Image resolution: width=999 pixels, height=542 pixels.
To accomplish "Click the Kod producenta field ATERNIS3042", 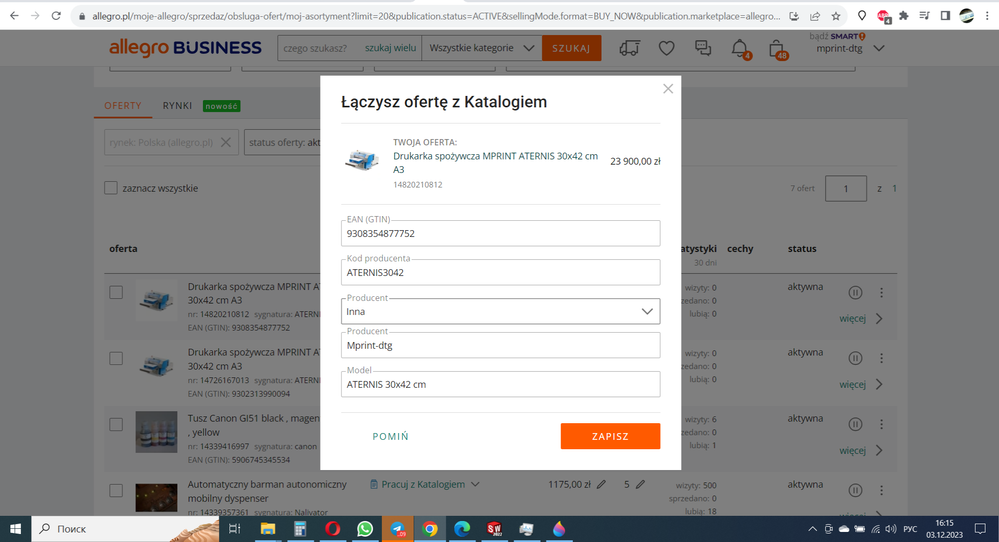I will pos(500,273).
